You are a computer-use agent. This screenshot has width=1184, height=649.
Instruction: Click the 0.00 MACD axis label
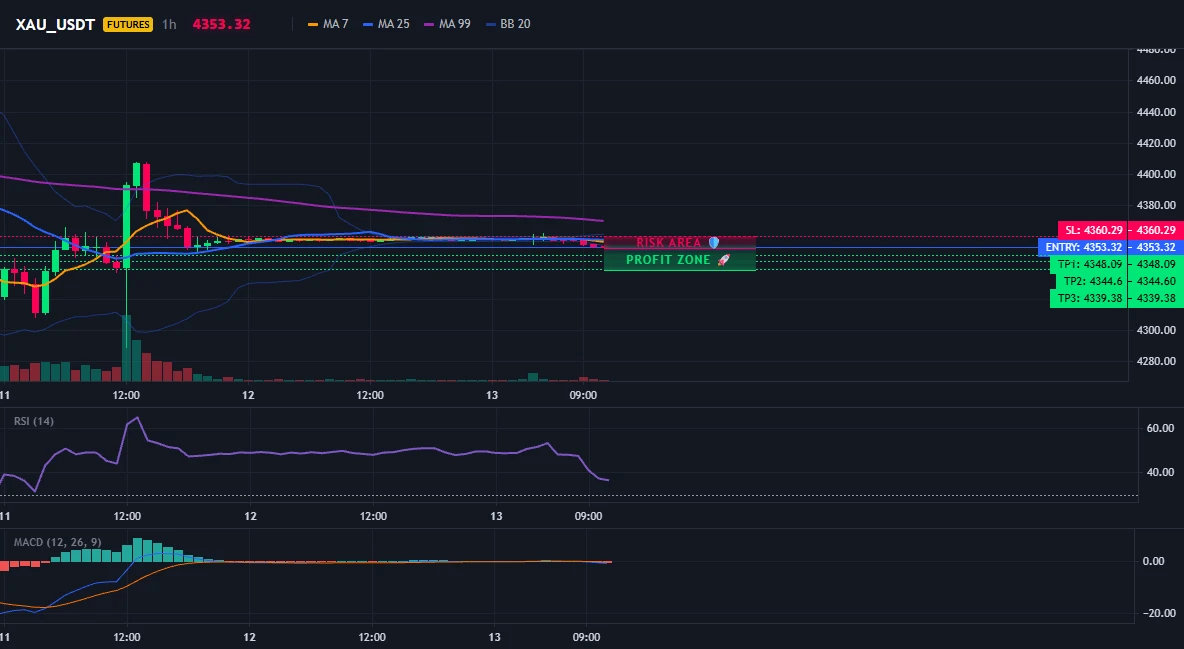click(x=1153, y=561)
